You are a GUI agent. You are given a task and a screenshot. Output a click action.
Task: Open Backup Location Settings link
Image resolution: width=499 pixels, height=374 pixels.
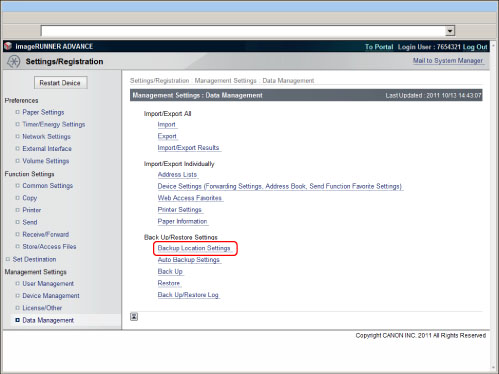(194, 248)
